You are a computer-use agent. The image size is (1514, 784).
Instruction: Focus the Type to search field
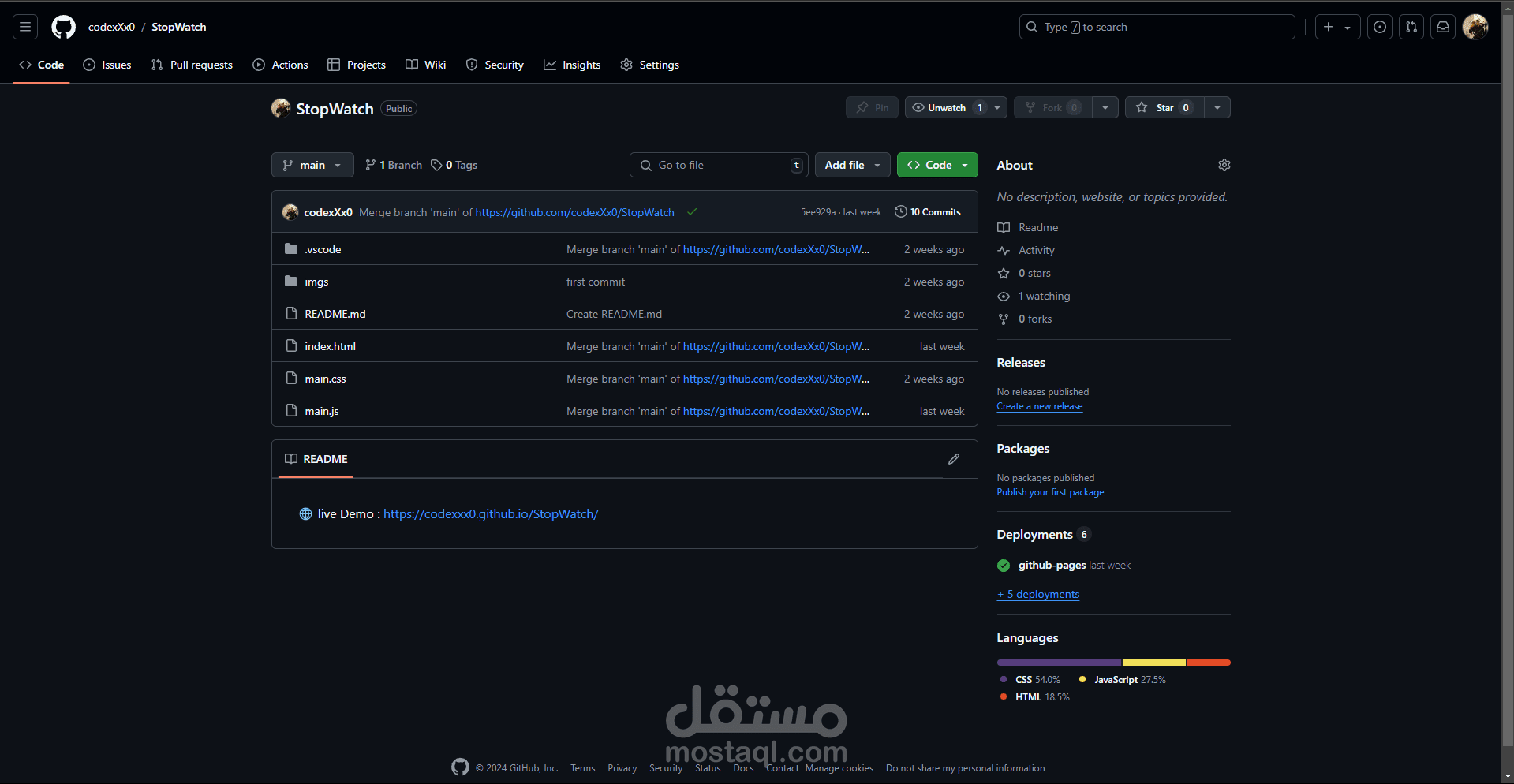(x=1157, y=27)
